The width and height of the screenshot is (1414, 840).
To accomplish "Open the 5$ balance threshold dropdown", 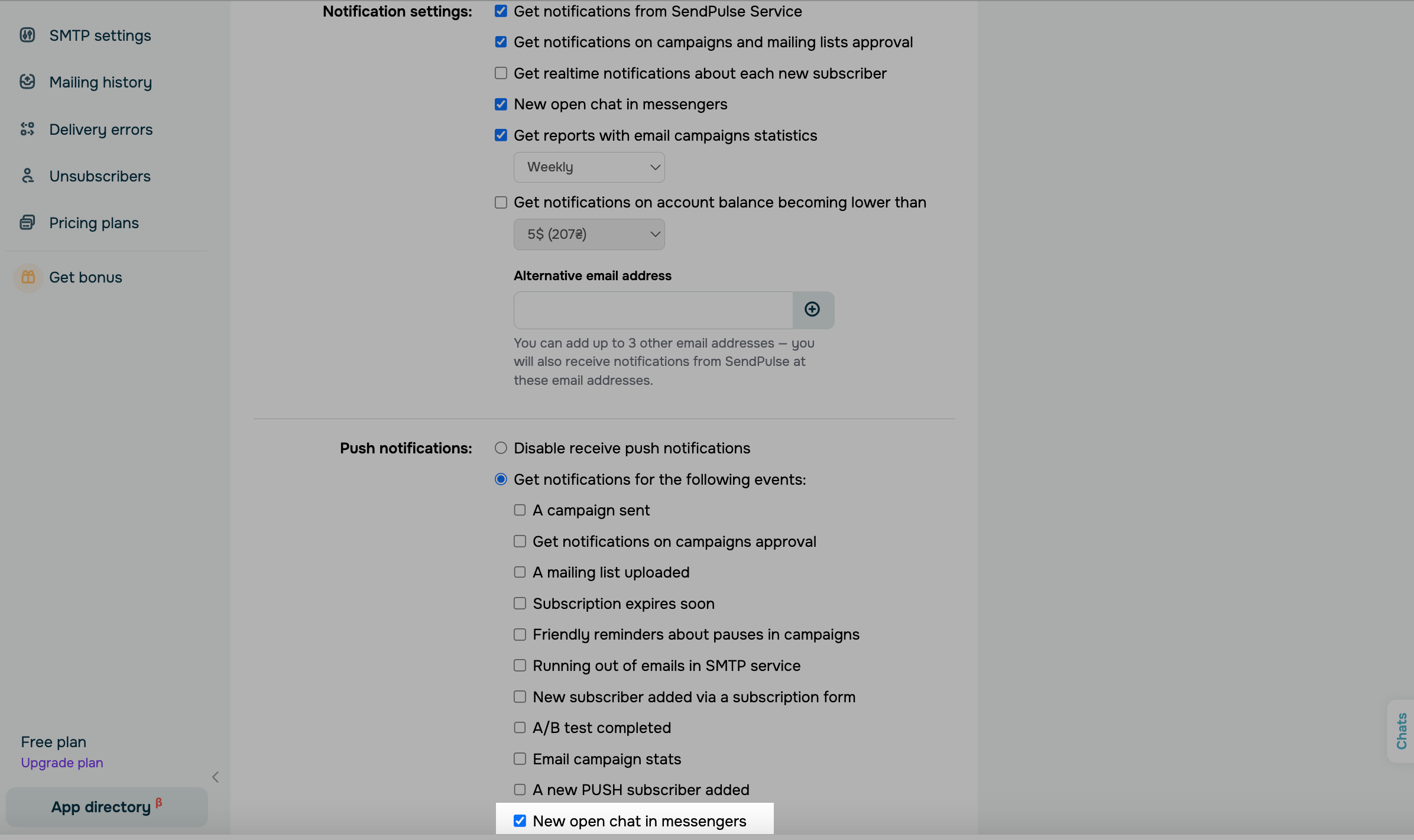I will (589, 235).
